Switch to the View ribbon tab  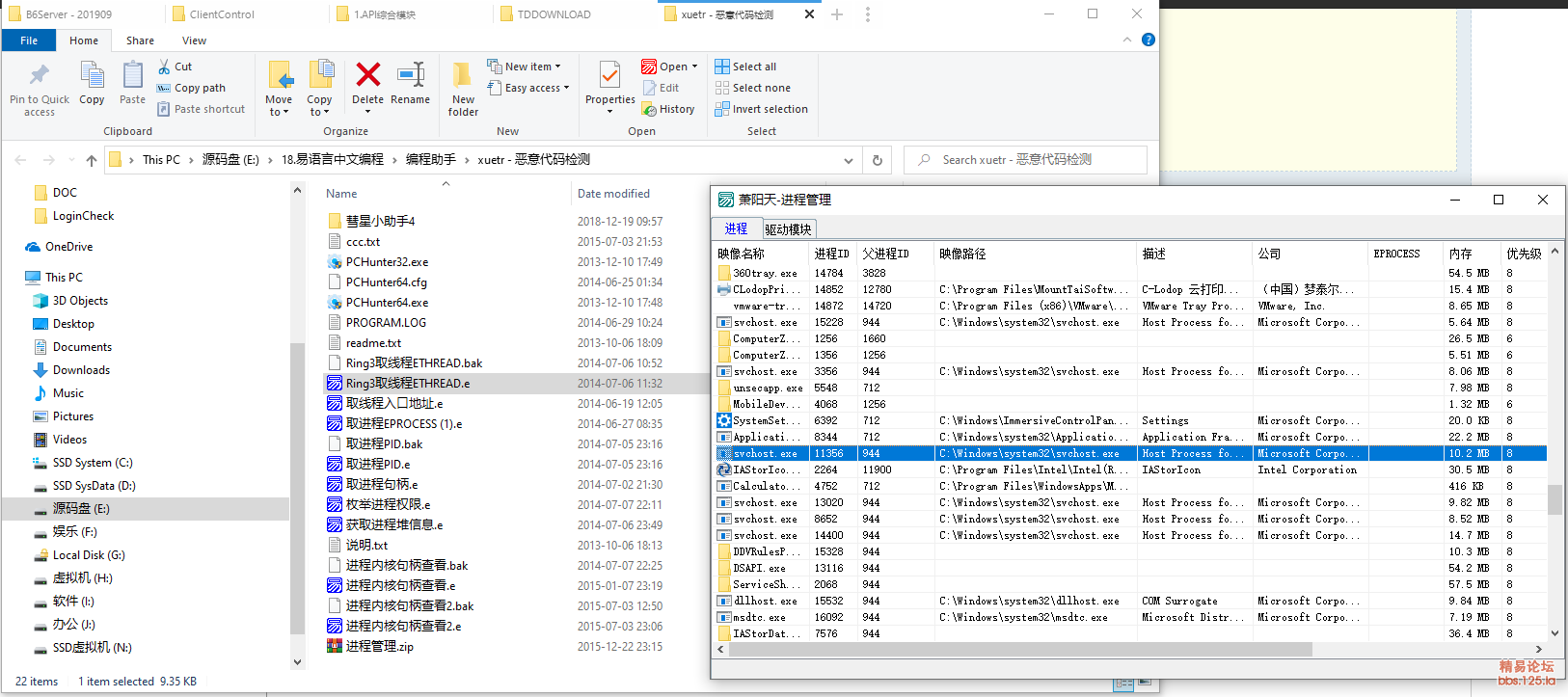coord(194,40)
